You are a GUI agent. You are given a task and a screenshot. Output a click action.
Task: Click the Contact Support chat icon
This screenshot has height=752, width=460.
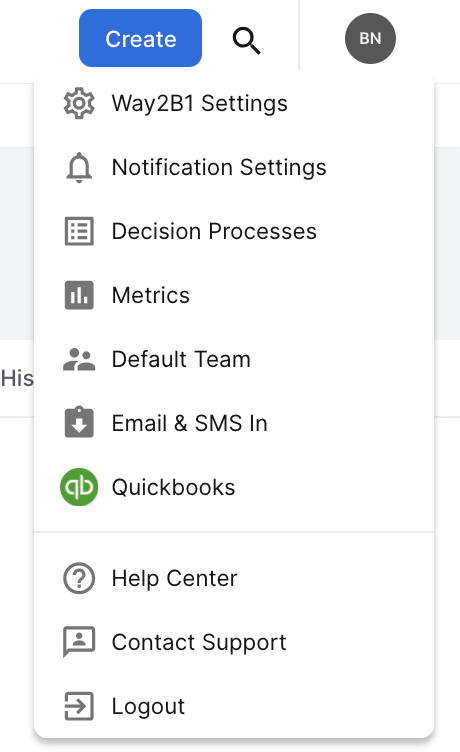pos(79,642)
